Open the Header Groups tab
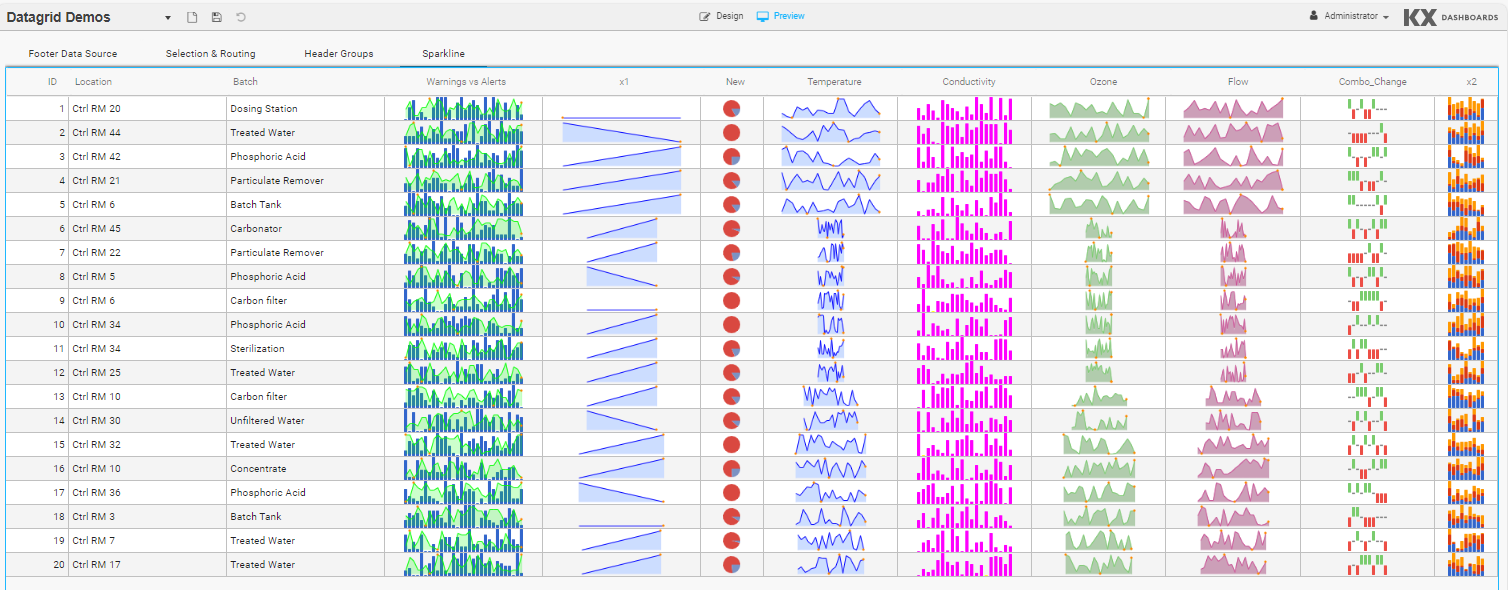 (x=339, y=54)
